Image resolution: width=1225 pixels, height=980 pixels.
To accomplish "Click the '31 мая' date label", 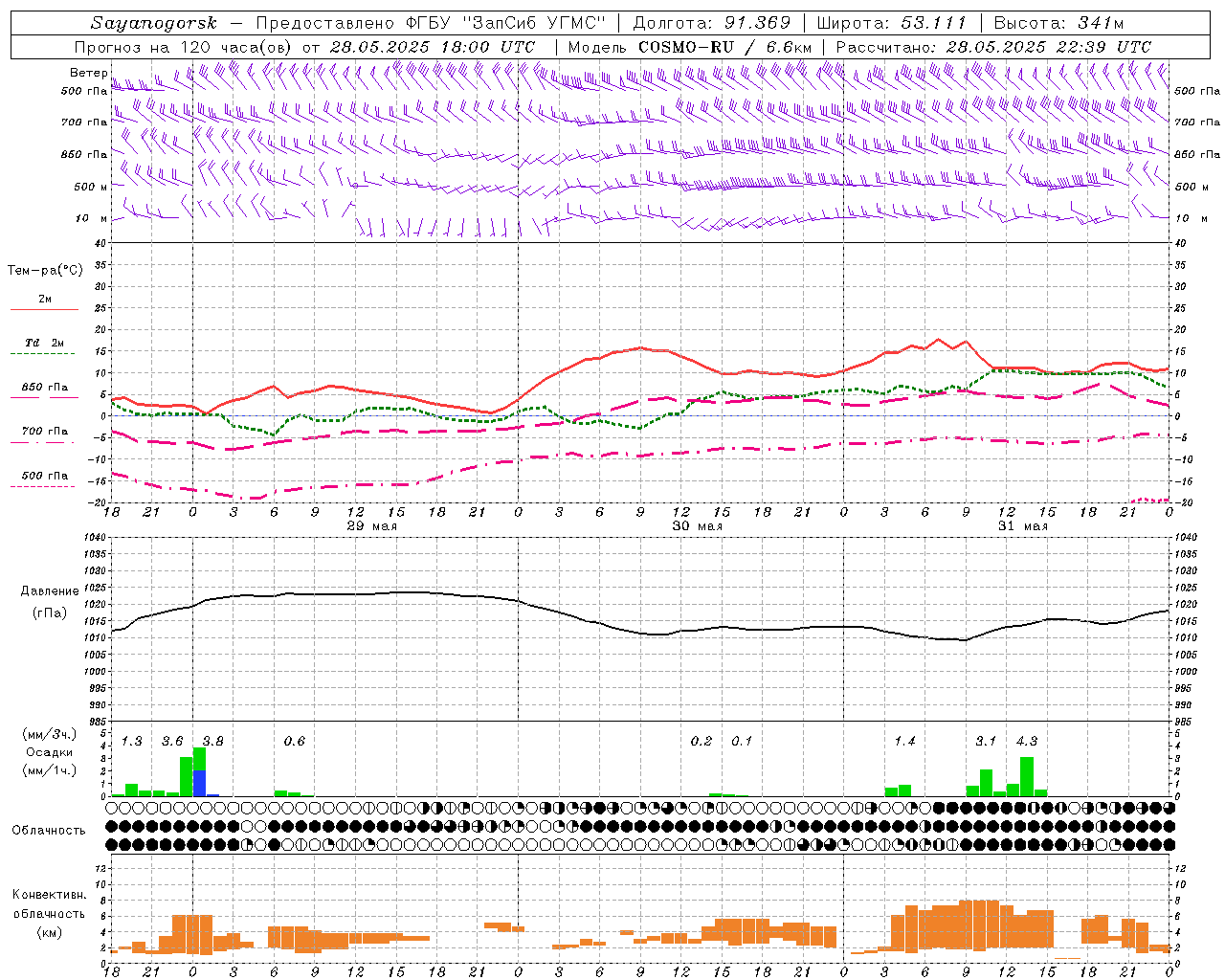I will pos(1023,526).
